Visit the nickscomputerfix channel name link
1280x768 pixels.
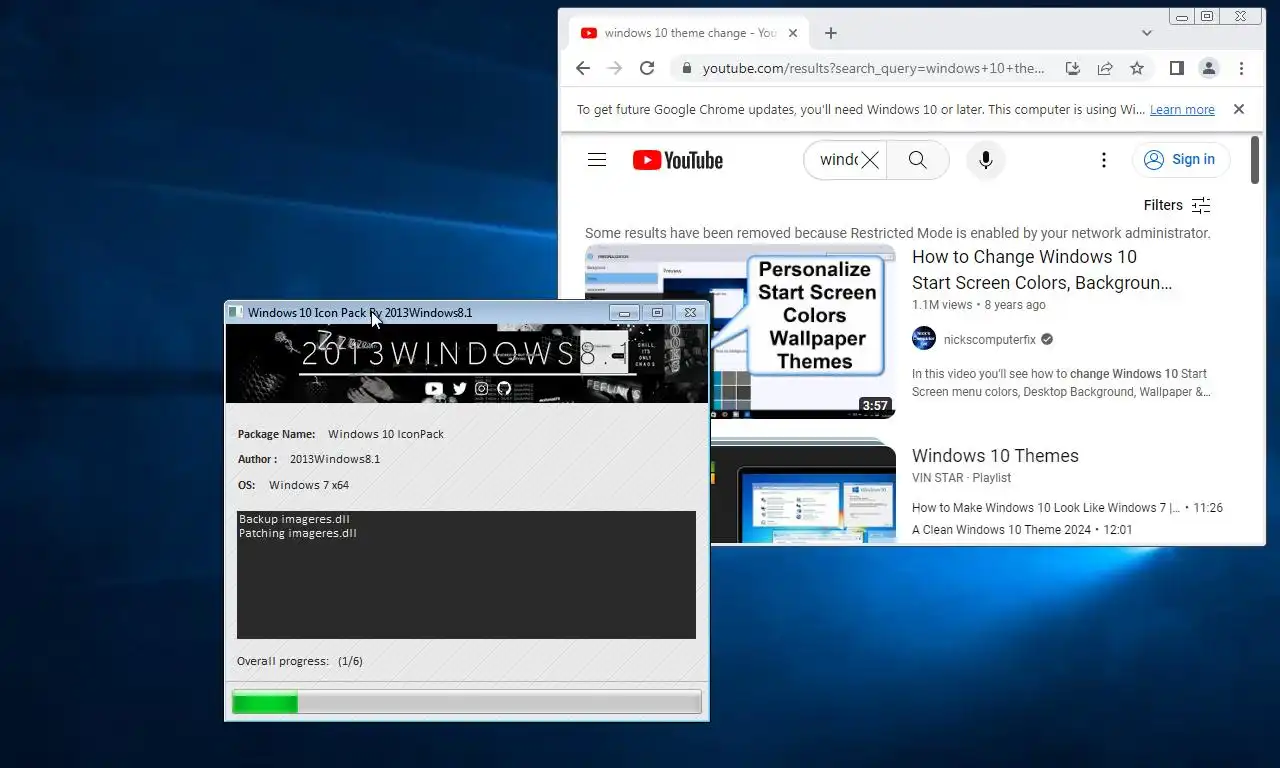[x=990, y=340]
